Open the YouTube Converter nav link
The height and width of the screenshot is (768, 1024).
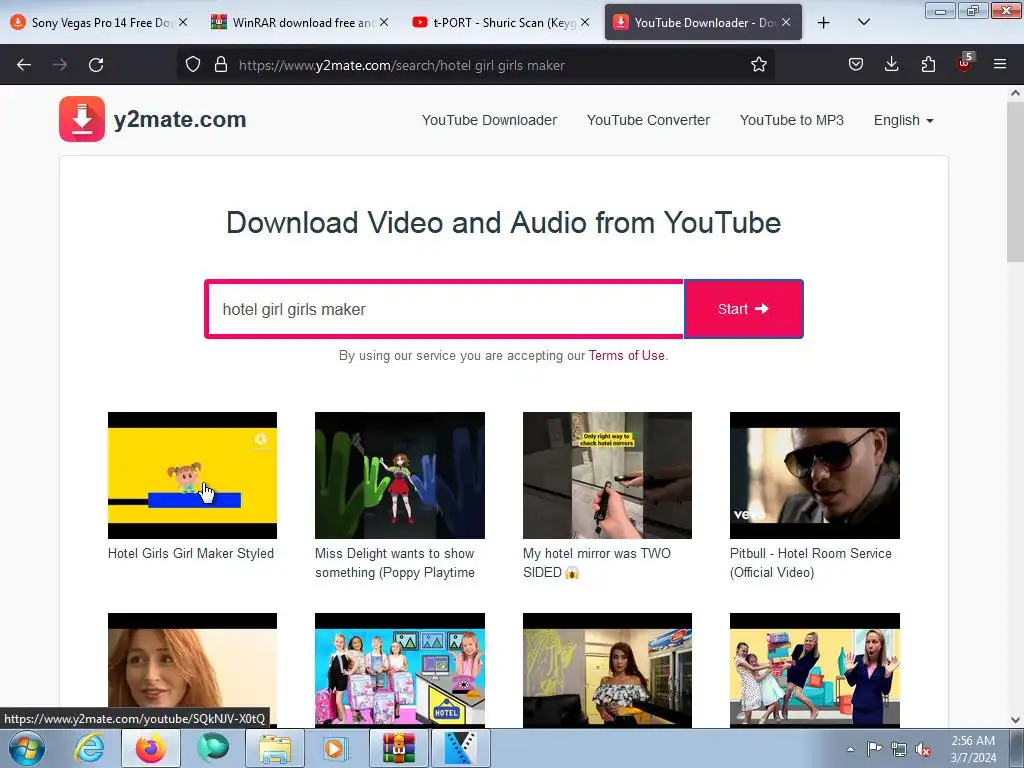pyautogui.click(x=648, y=120)
